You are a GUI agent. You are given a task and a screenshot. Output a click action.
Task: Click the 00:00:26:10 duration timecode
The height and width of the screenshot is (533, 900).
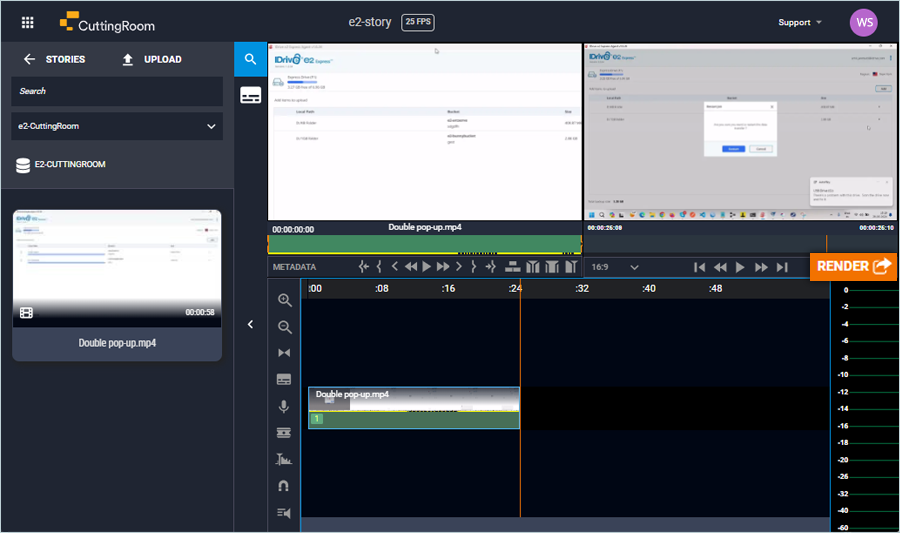(876, 228)
